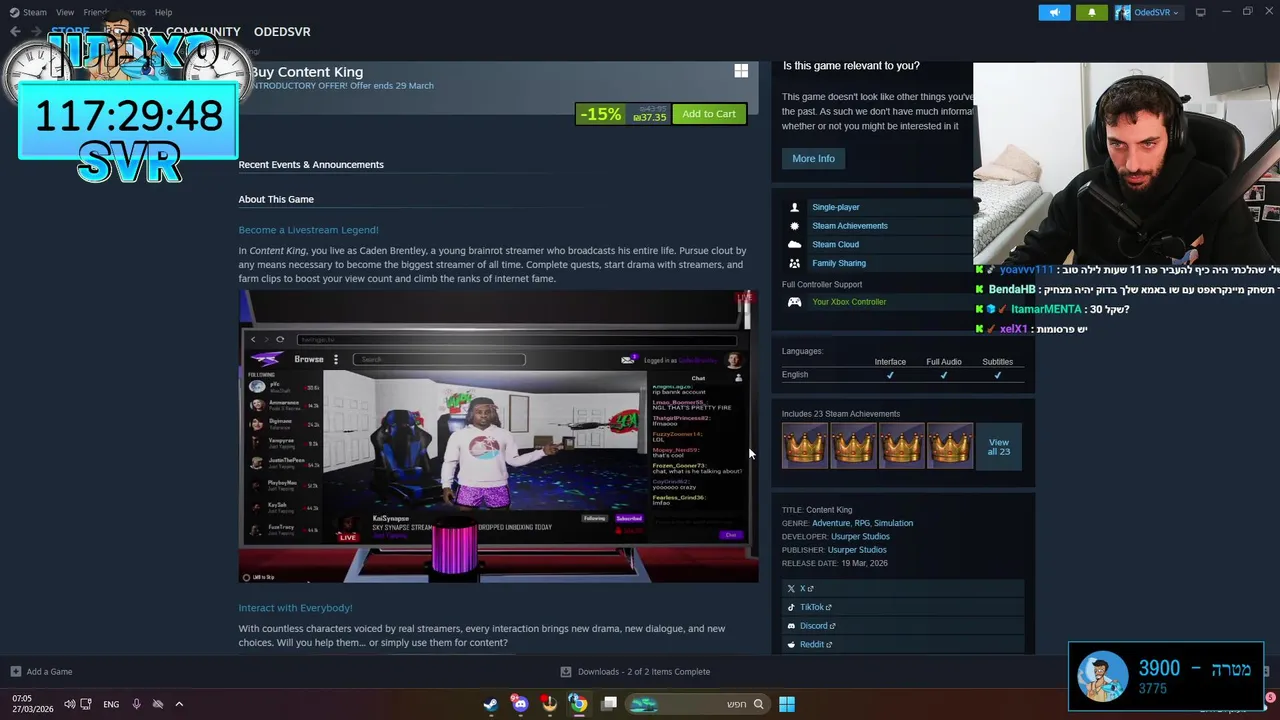Click the More Info button
This screenshot has width=1280, height=720.
pos(813,158)
